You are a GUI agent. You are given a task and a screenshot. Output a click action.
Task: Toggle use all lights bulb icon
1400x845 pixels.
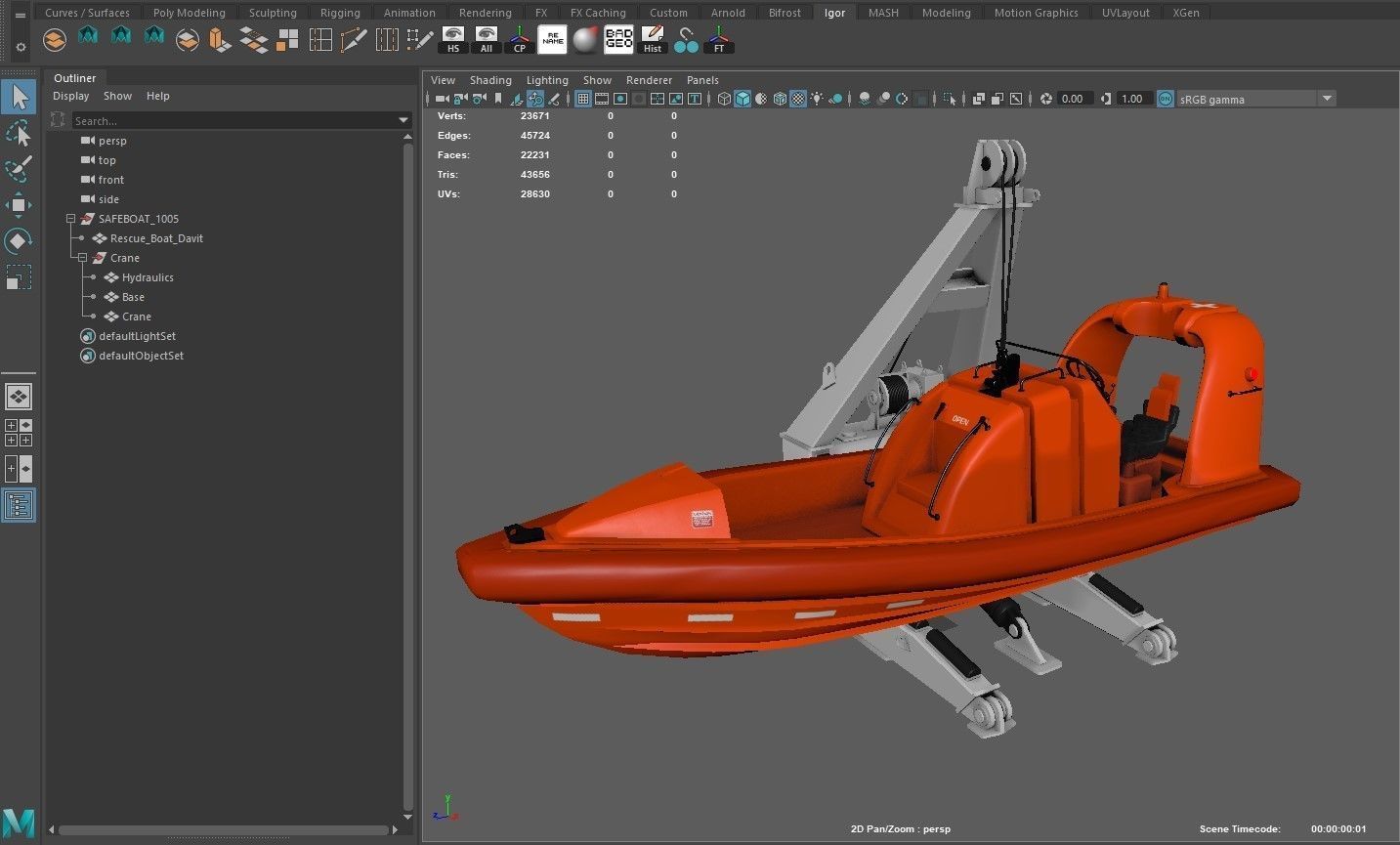(817, 99)
